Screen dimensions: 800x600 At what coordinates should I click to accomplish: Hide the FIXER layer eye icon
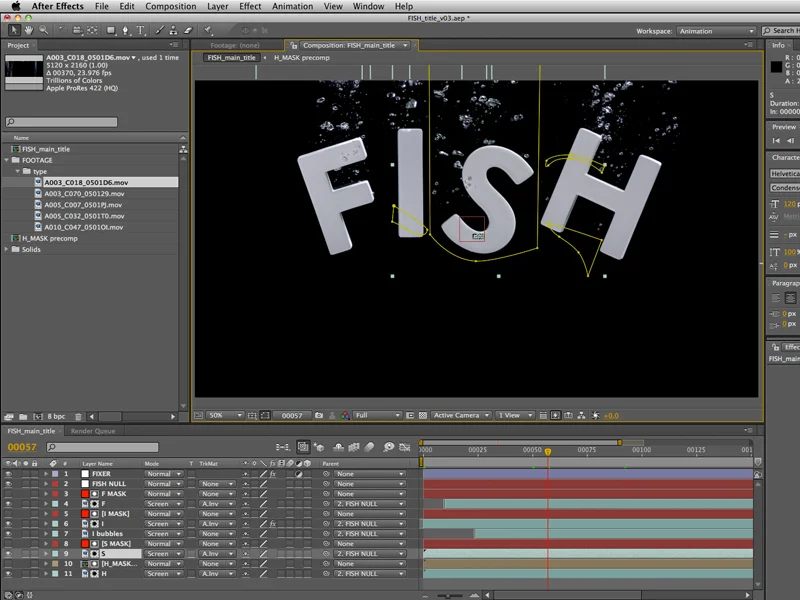pos(8,473)
